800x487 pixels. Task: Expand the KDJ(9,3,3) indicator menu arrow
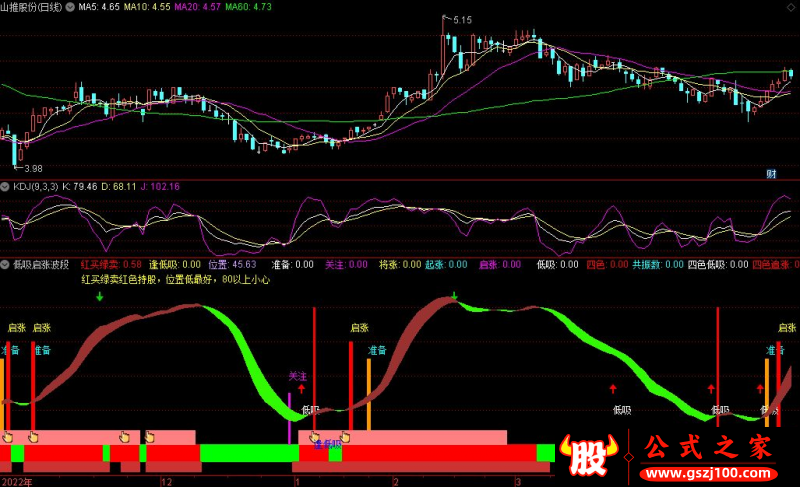click(x=5, y=187)
